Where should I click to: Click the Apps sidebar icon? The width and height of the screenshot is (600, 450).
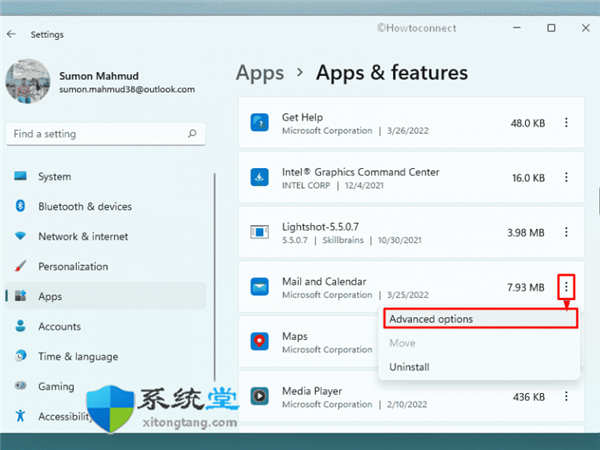click(20, 296)
